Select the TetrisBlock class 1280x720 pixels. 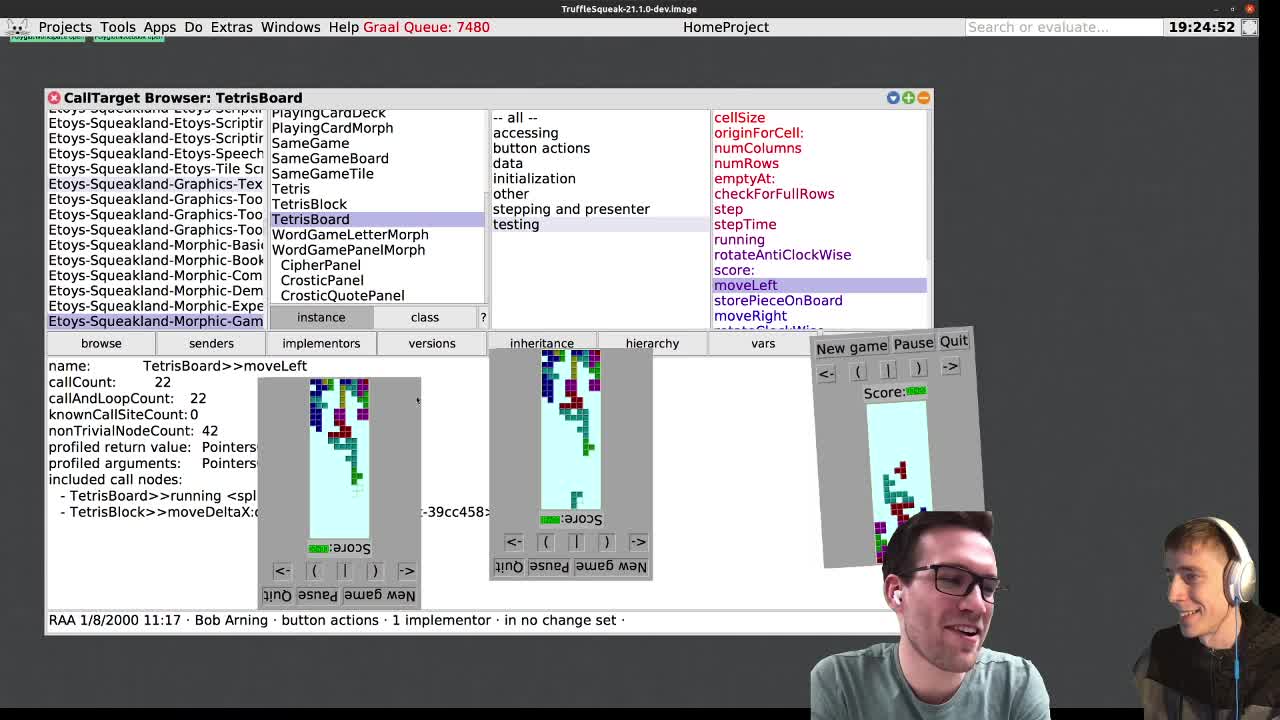click(x=309, y=204)
